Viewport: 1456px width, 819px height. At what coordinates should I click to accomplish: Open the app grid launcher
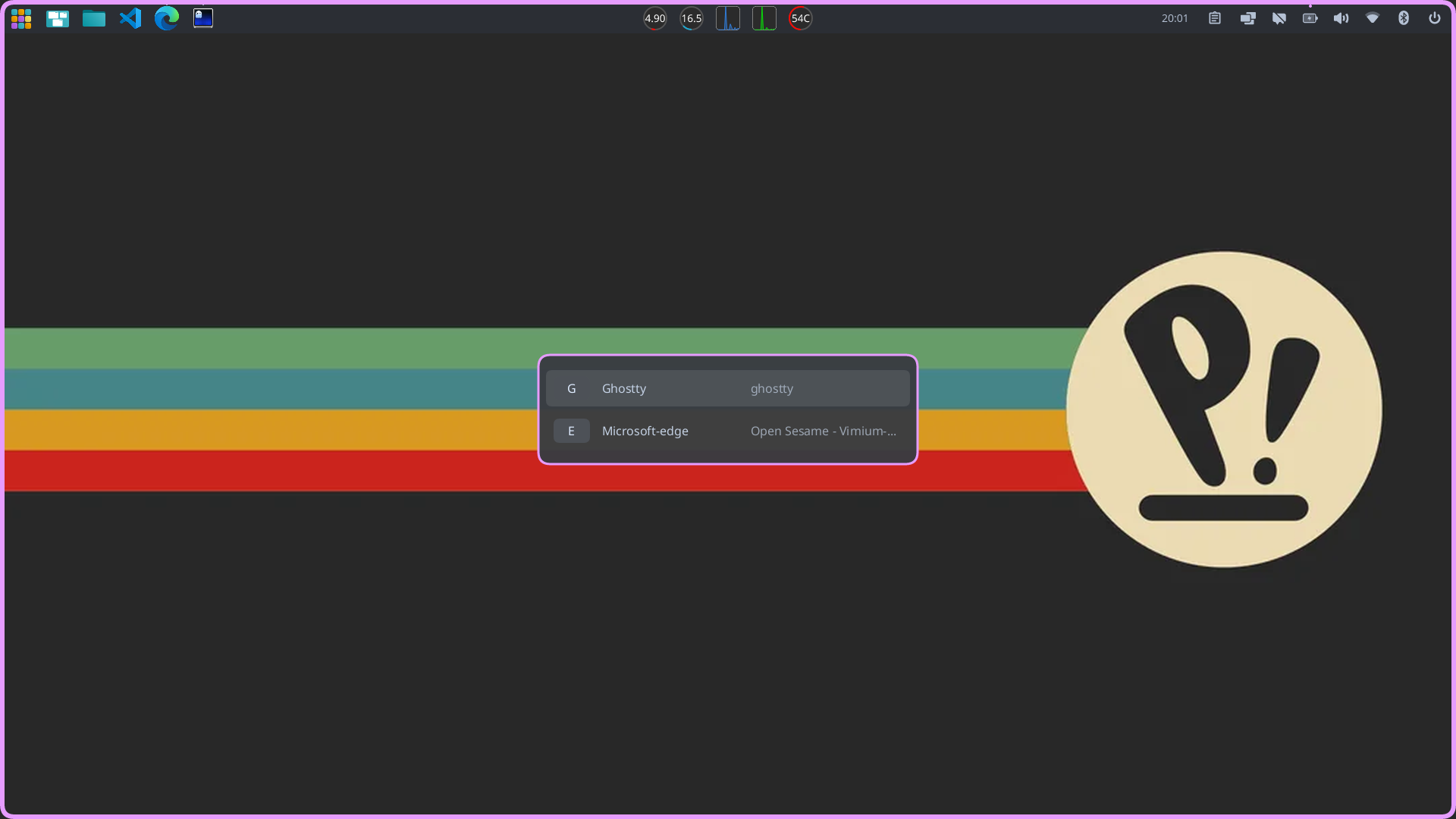21,18
